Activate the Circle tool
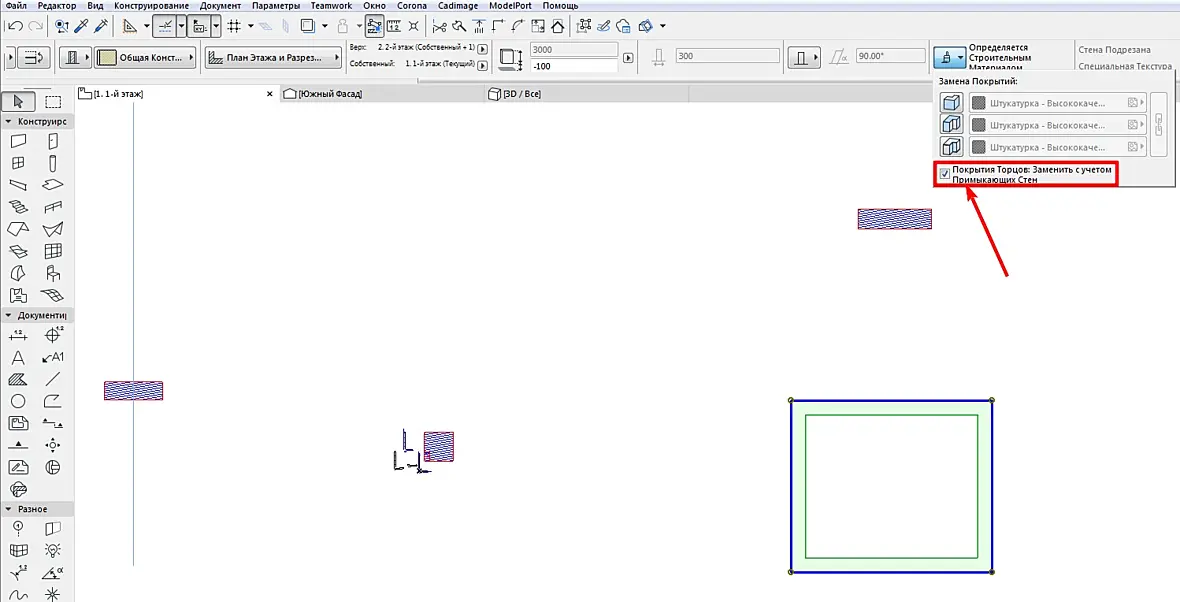 click(18, 401)
